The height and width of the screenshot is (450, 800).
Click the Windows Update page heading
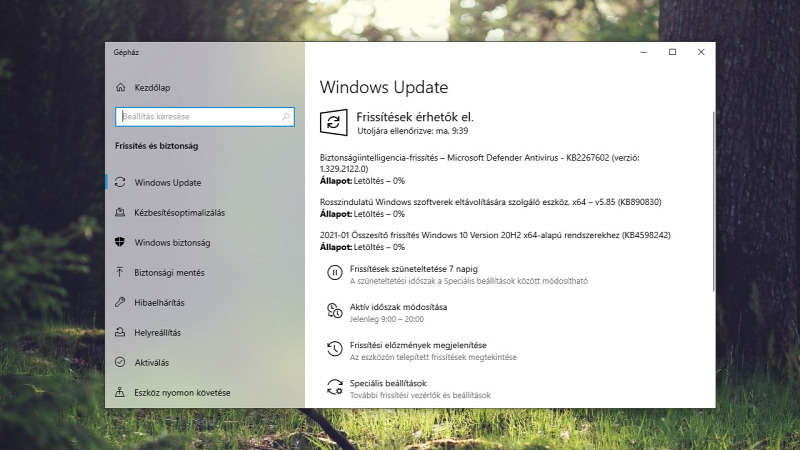[384, 87]
